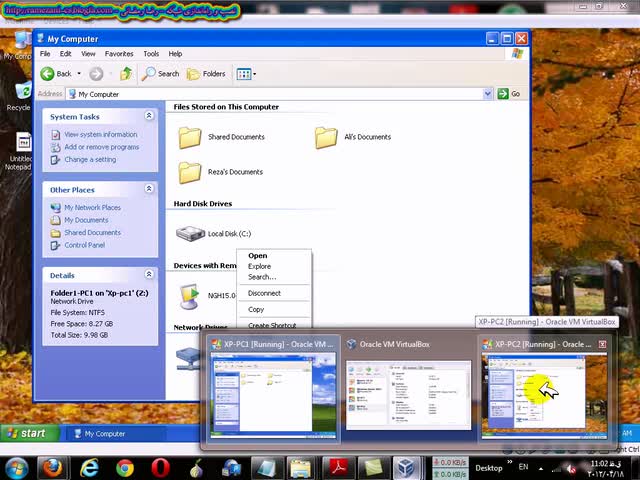Screen dimensions: 640x480
Task: Open Windows Explorer from the taskbar
Action: pyautogui.click(x=302, y=468)
